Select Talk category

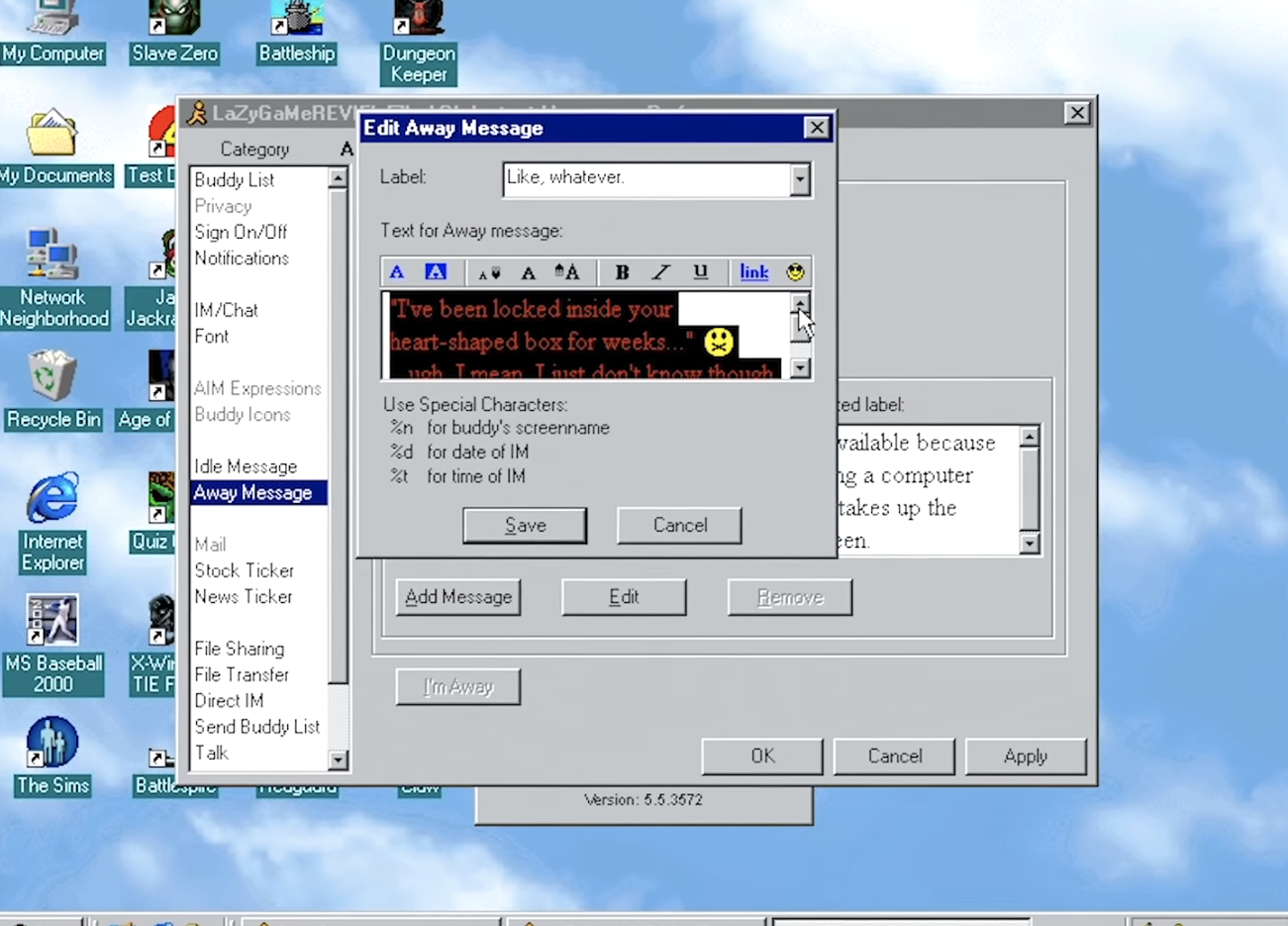point(211,753)
